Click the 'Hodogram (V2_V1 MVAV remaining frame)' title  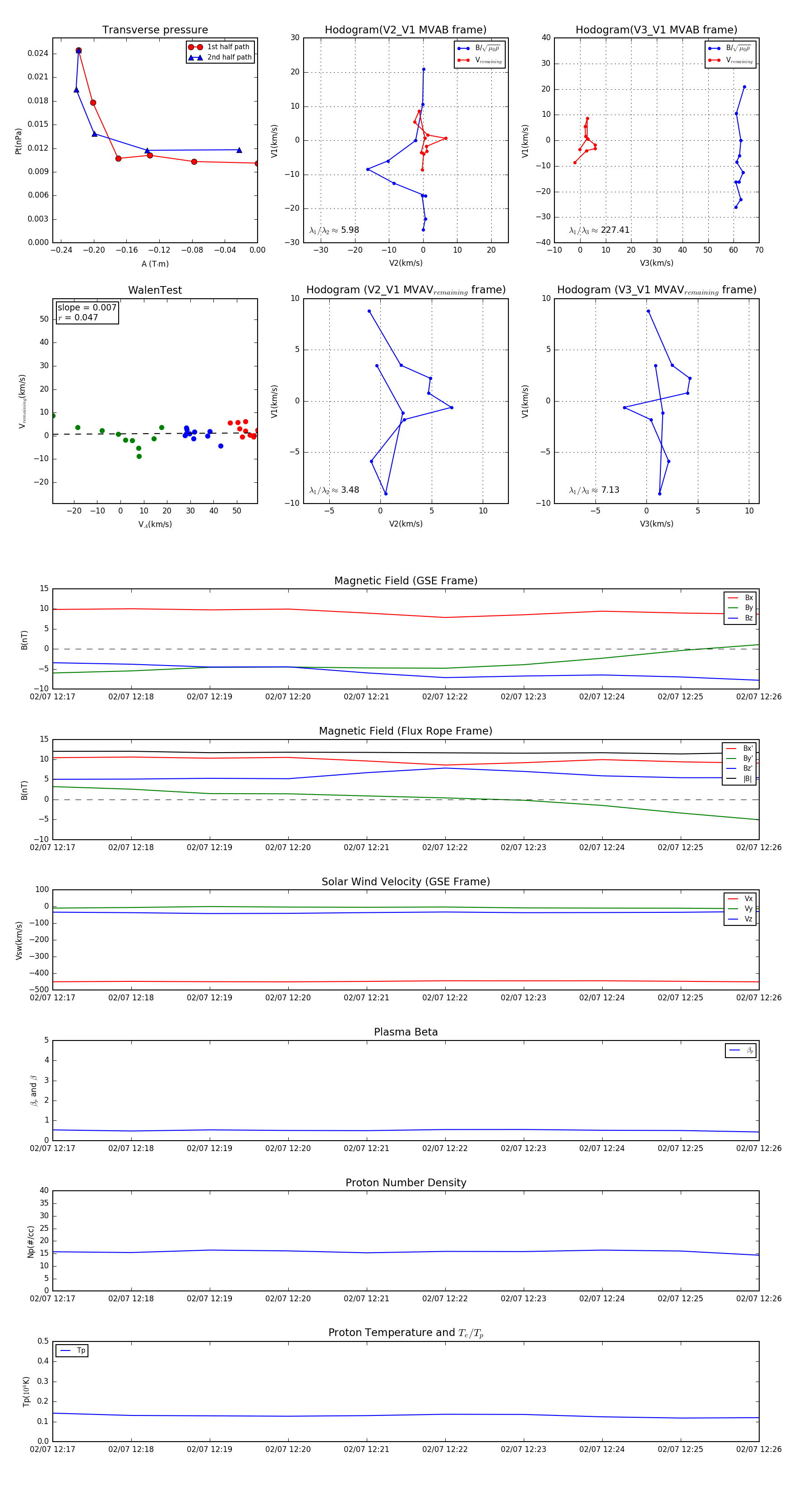(x=406, y=290)
